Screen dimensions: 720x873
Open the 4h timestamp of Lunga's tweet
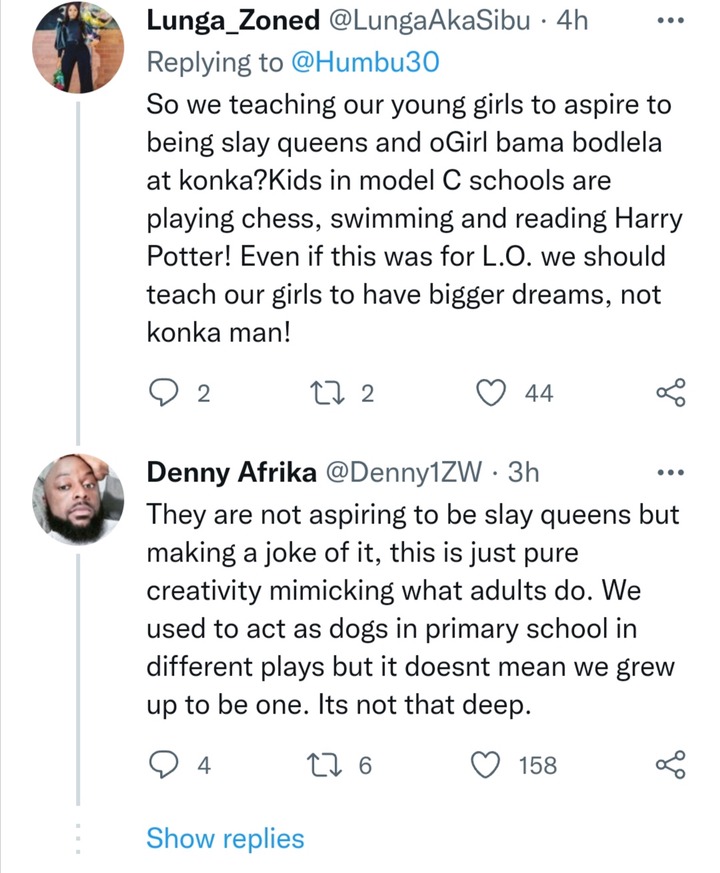(x=572, y=21)
